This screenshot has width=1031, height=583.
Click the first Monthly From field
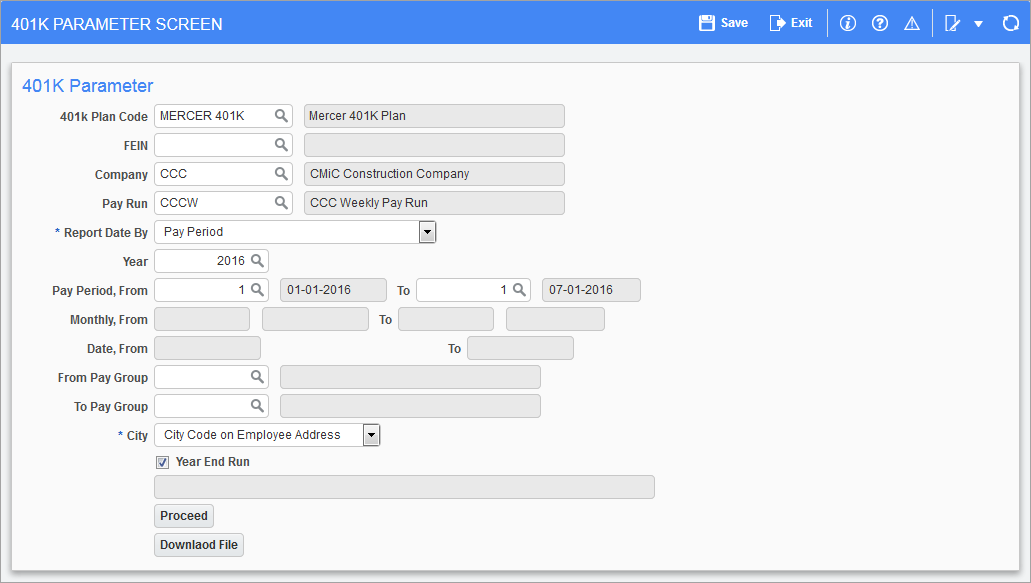(202, 319)
